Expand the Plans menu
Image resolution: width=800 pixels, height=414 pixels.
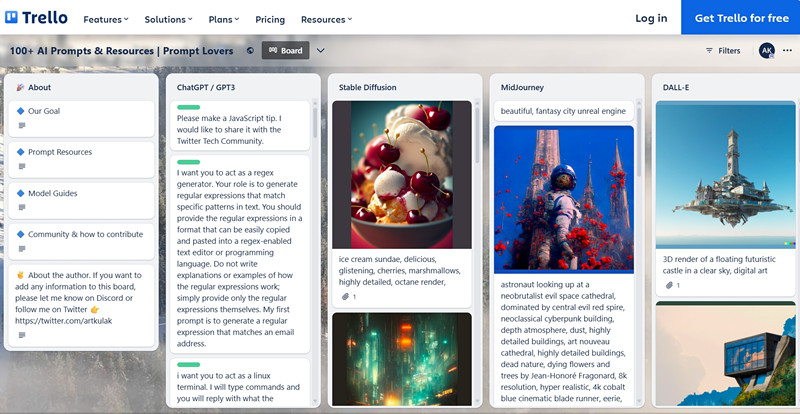(223, 19)
